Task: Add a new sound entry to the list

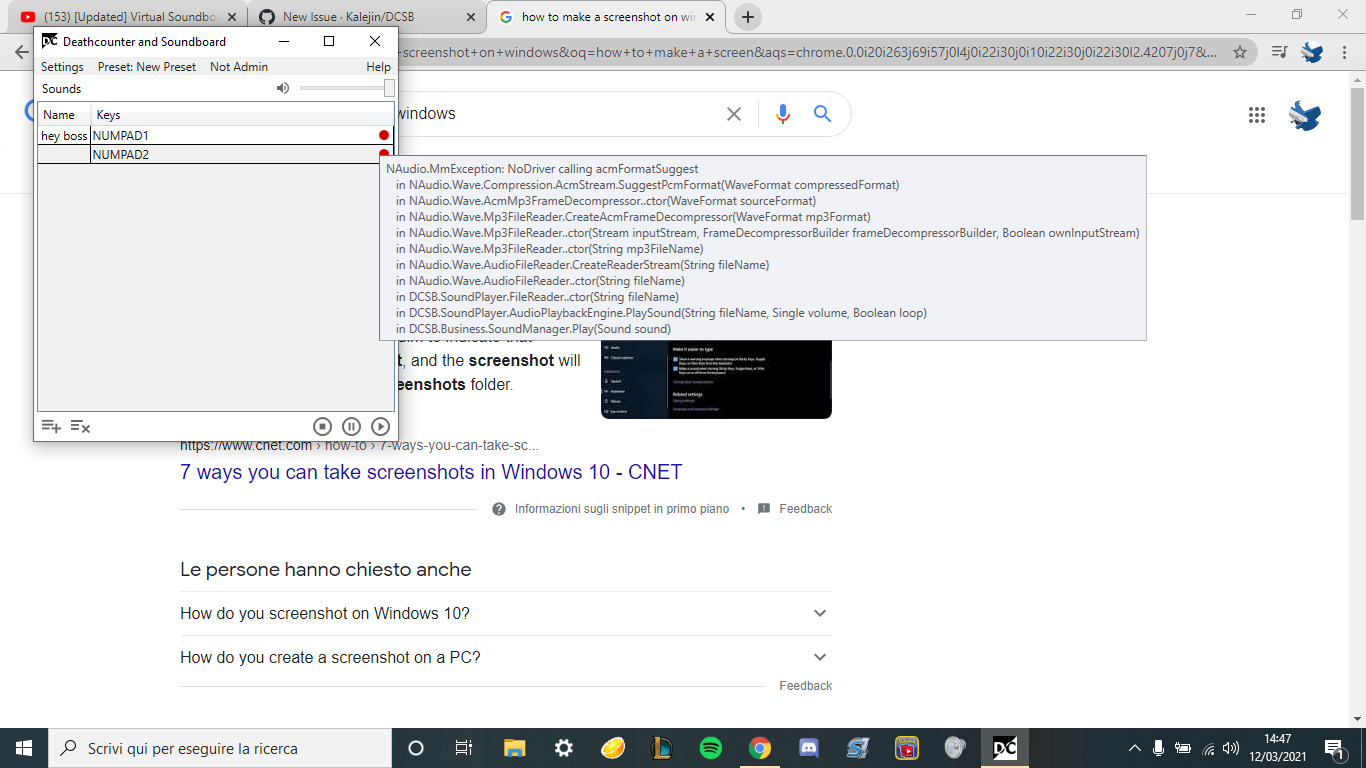Action: coord(49,426)
